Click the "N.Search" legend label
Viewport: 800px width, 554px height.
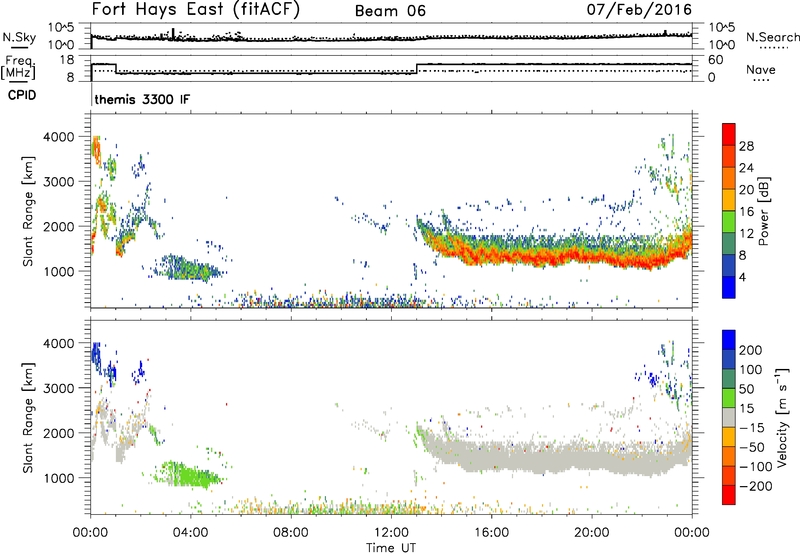(772, 37)
